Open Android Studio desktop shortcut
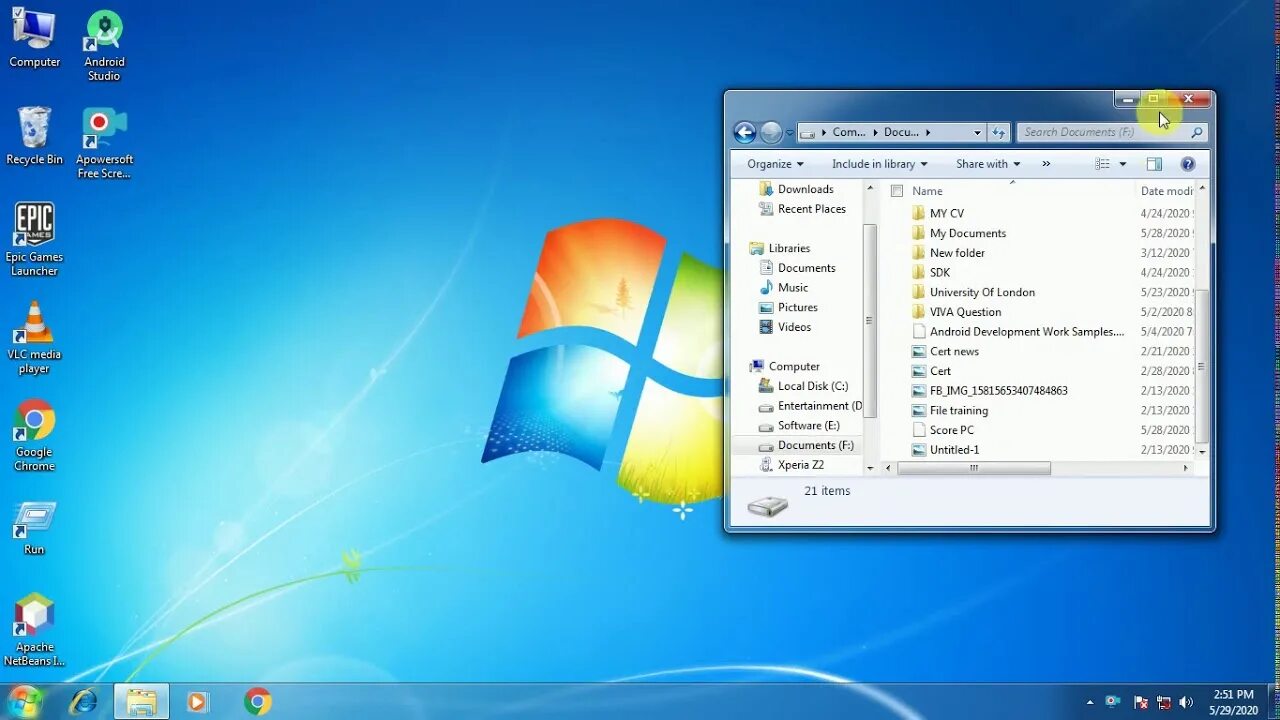The height and width of the screenshot is (720, 1280). click(x=104, y=46)
